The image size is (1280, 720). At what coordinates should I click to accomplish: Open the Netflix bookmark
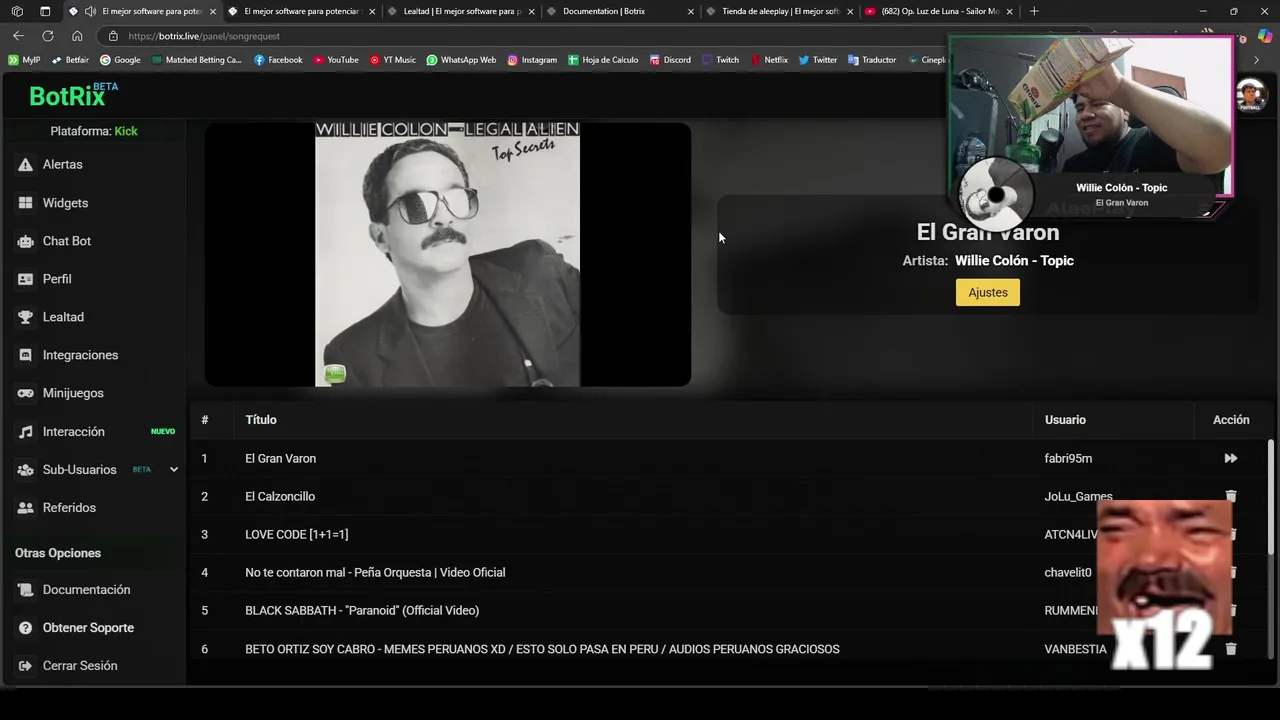[x=769, y=60]
